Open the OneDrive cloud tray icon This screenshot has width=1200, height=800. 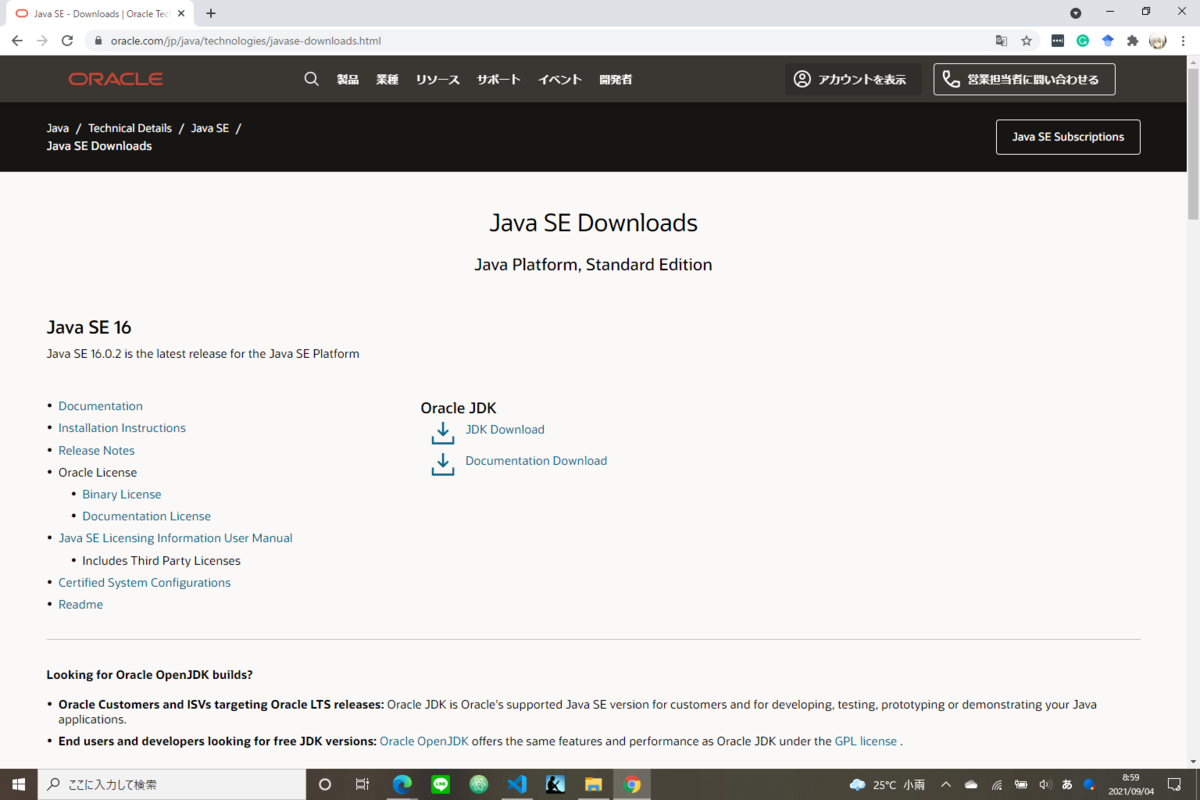pyautogui.click(x=971, y=785)
